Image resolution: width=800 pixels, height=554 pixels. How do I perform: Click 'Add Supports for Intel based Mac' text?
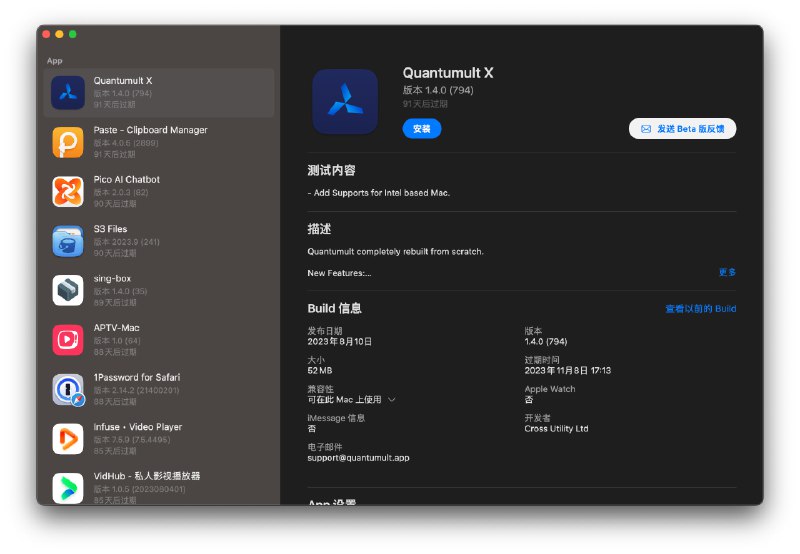382,193
